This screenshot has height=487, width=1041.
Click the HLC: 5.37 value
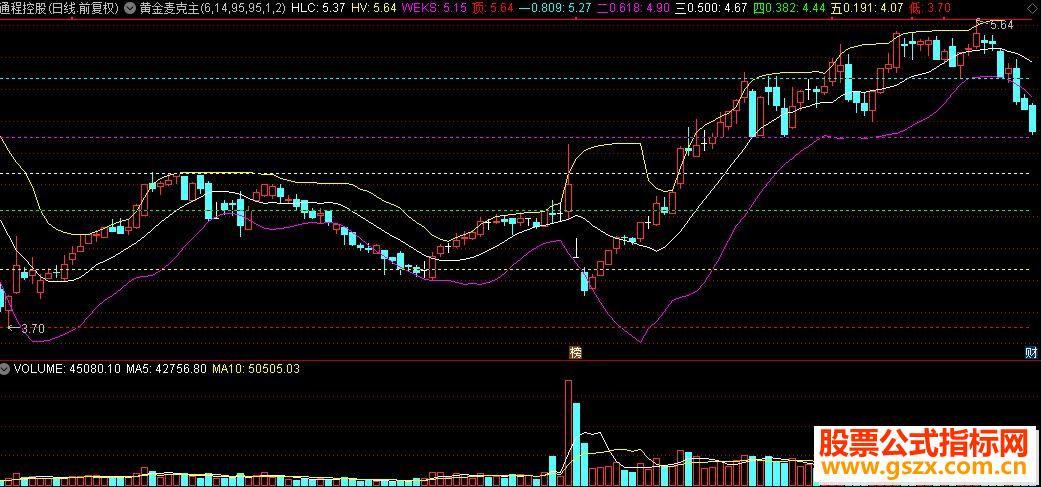[319, 9]
